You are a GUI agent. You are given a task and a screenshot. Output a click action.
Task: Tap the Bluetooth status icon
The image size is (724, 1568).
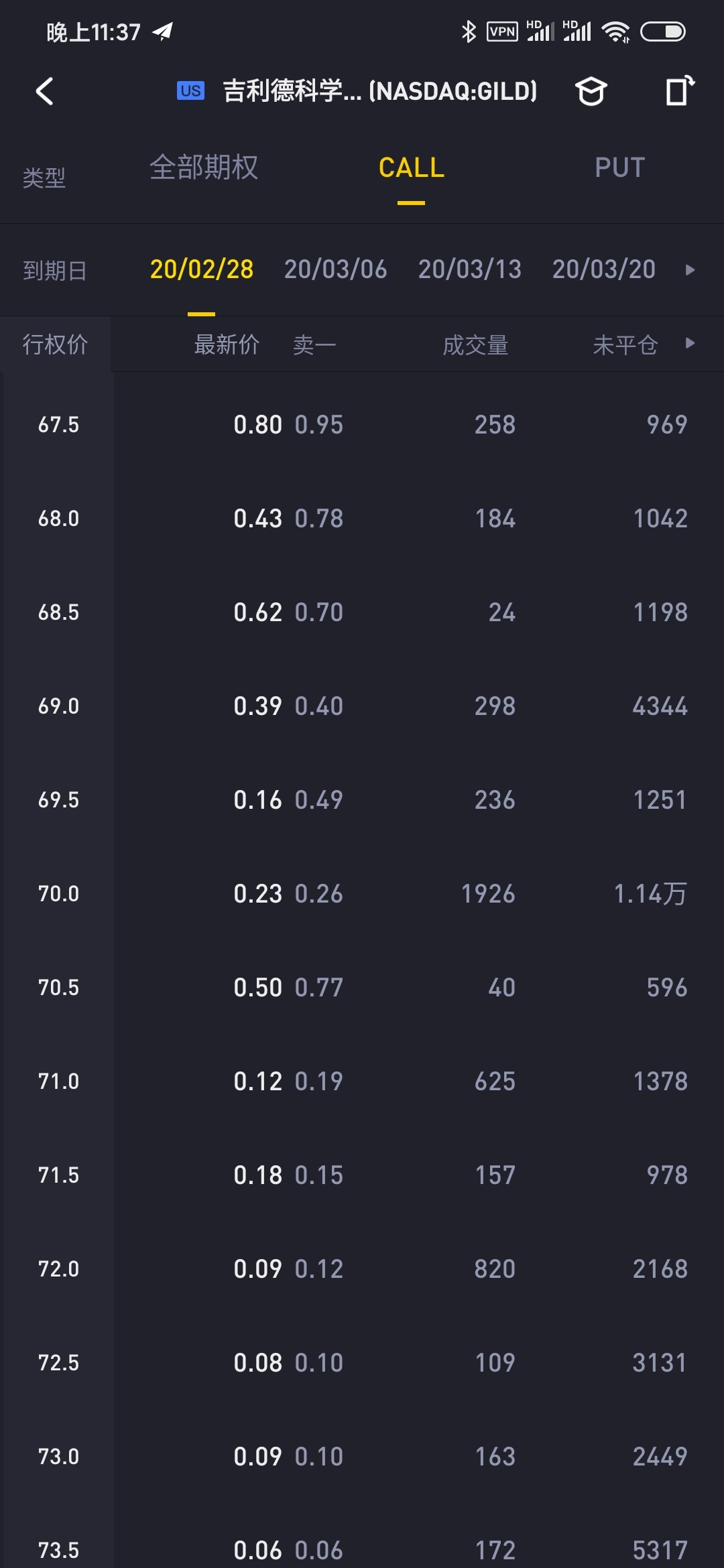469,31
